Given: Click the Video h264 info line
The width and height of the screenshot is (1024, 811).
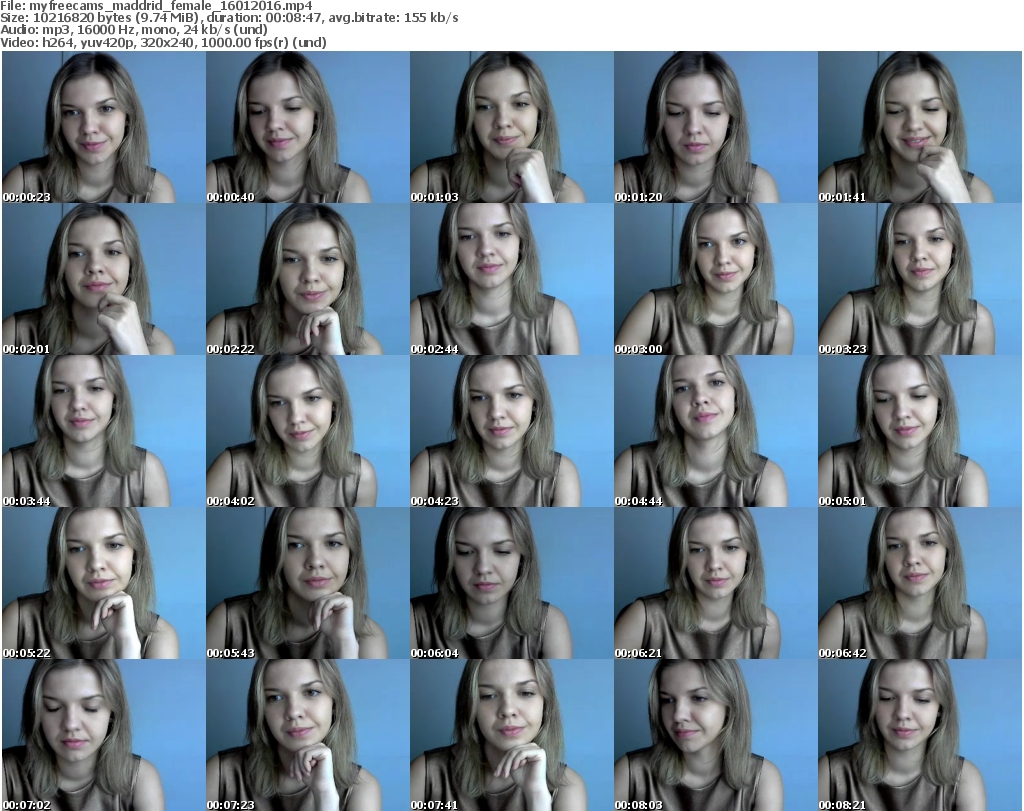Looking at the screenshot, I should pos(164,42).
